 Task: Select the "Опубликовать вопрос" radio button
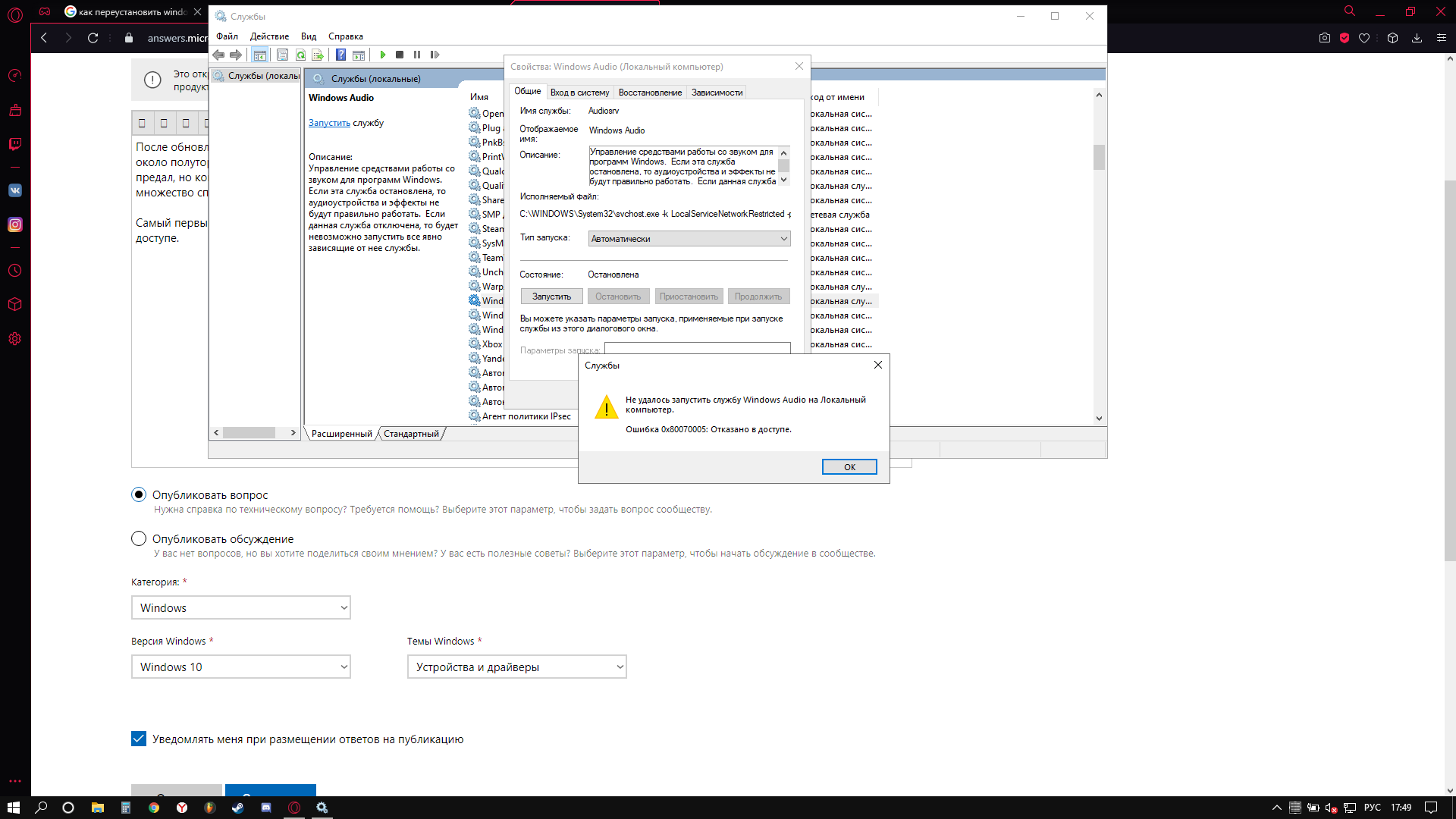click(x=139, y=494)
